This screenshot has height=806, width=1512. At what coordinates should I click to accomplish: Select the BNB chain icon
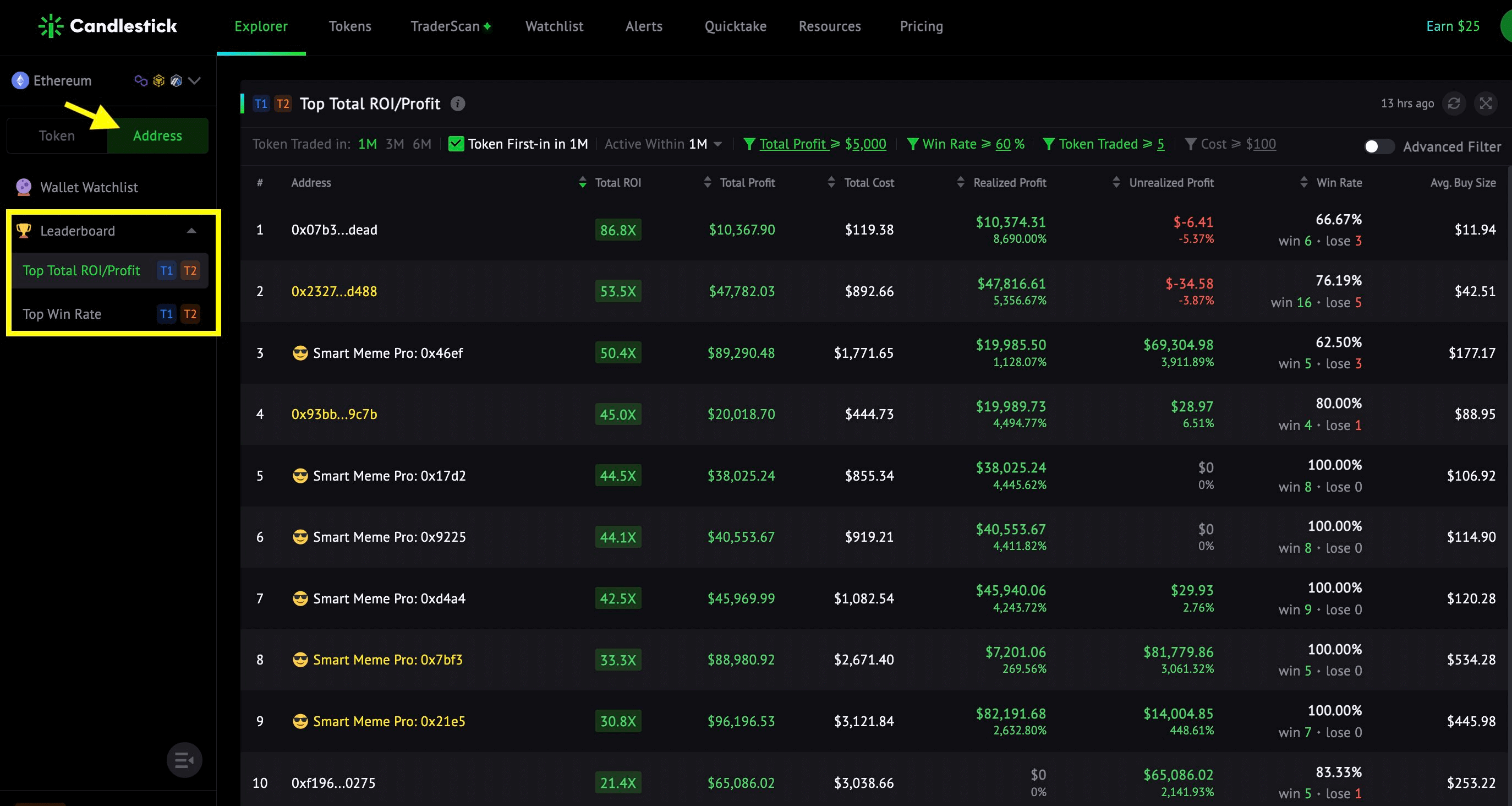tap(158, 80)
